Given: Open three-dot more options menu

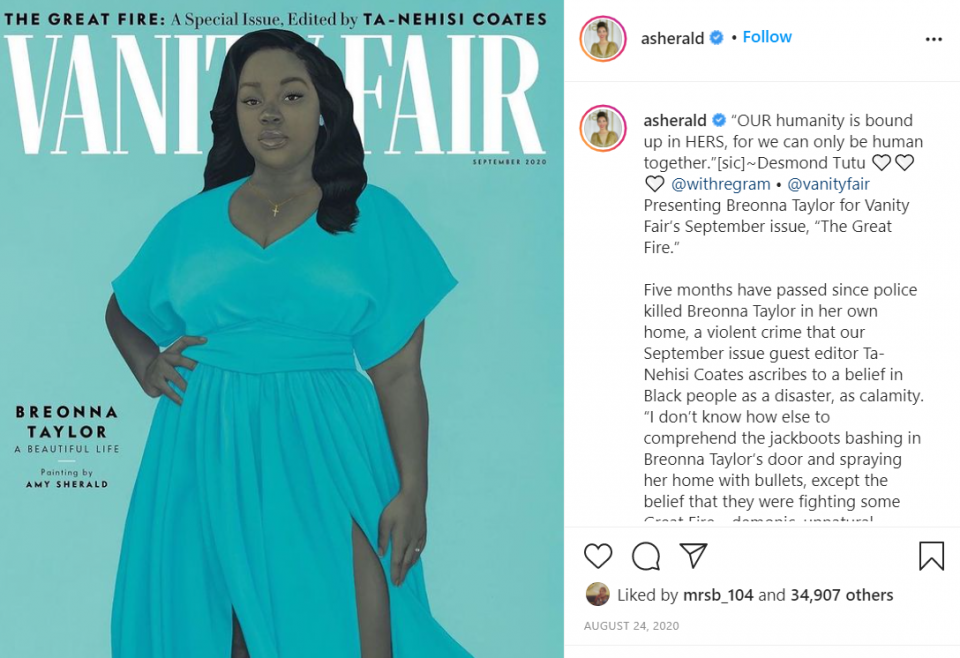Looking at the screenshot, I should tap(934, 39).
